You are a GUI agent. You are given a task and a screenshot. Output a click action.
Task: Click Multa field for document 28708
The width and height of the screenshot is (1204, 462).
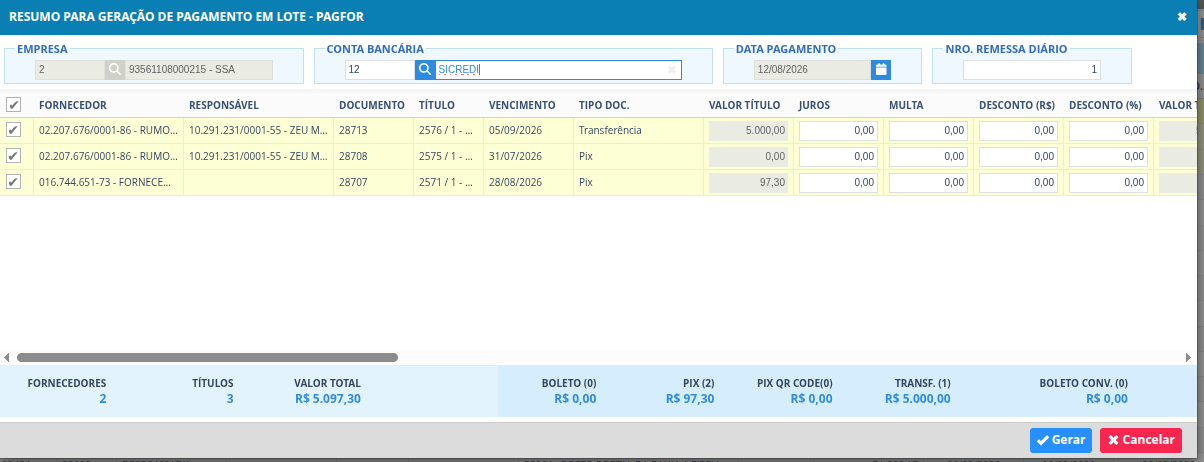pos(928,156)
